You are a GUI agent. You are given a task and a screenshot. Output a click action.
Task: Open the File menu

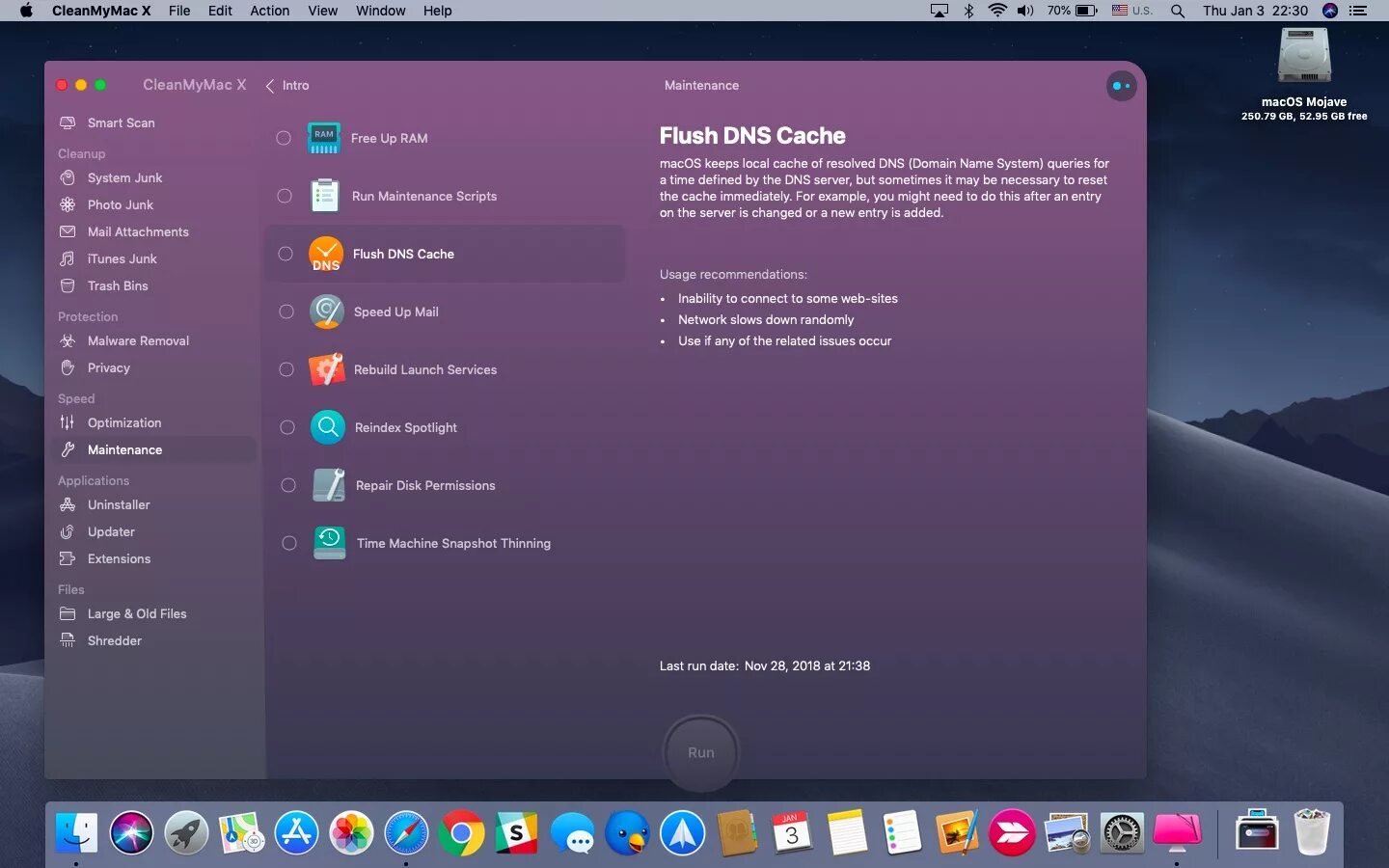coord(179,11)
